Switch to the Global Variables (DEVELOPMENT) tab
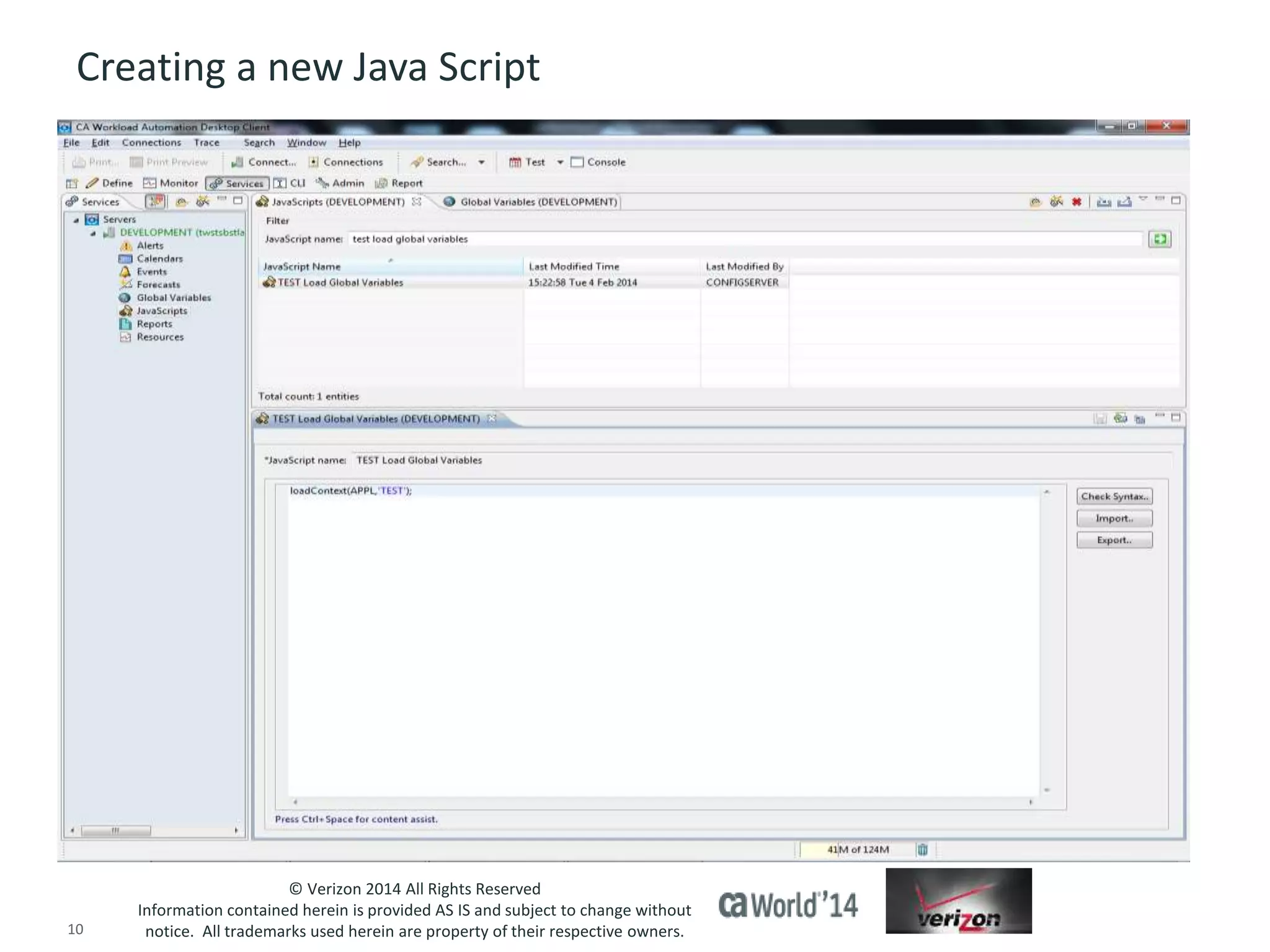Image resolution: width=1270 pixels, height=952 pixels. click(x=531, y=202)
